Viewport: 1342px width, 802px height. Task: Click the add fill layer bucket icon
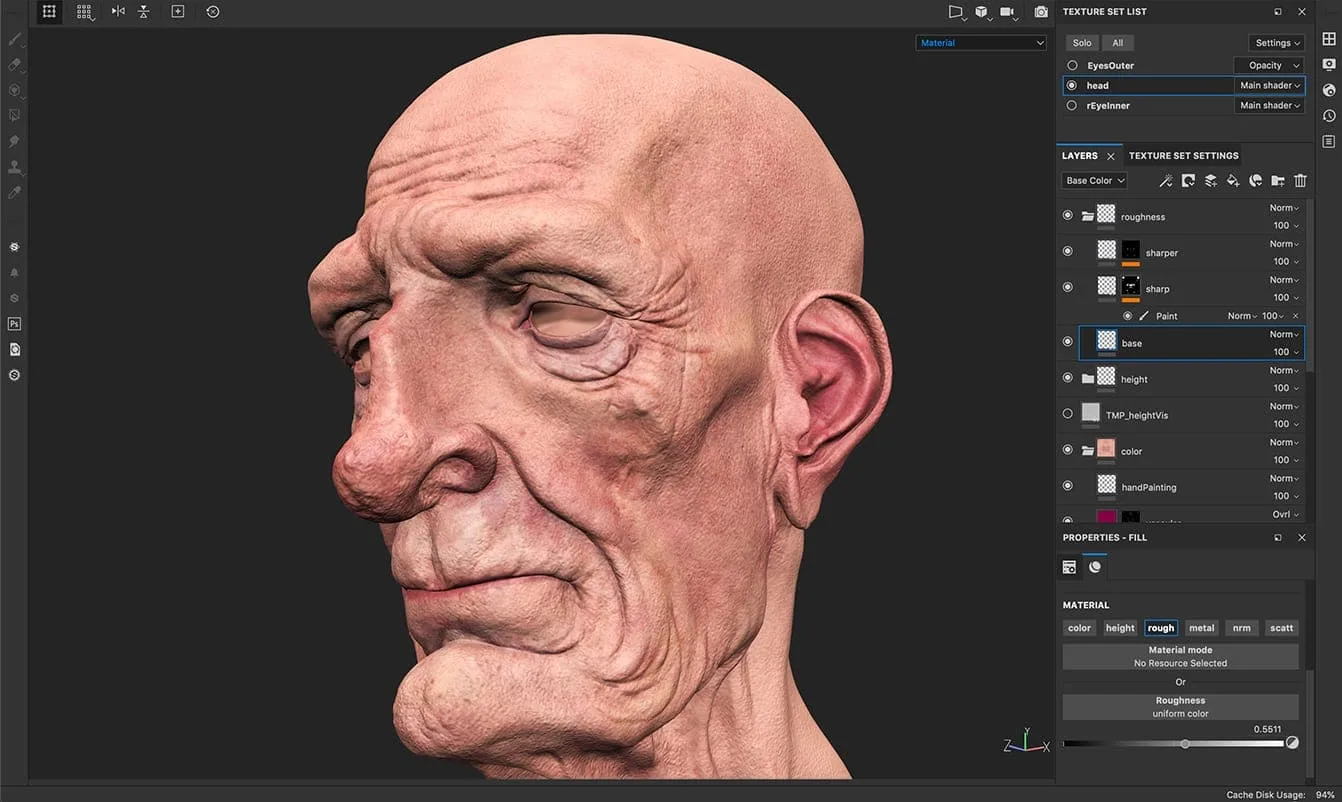coord(1233,181)
